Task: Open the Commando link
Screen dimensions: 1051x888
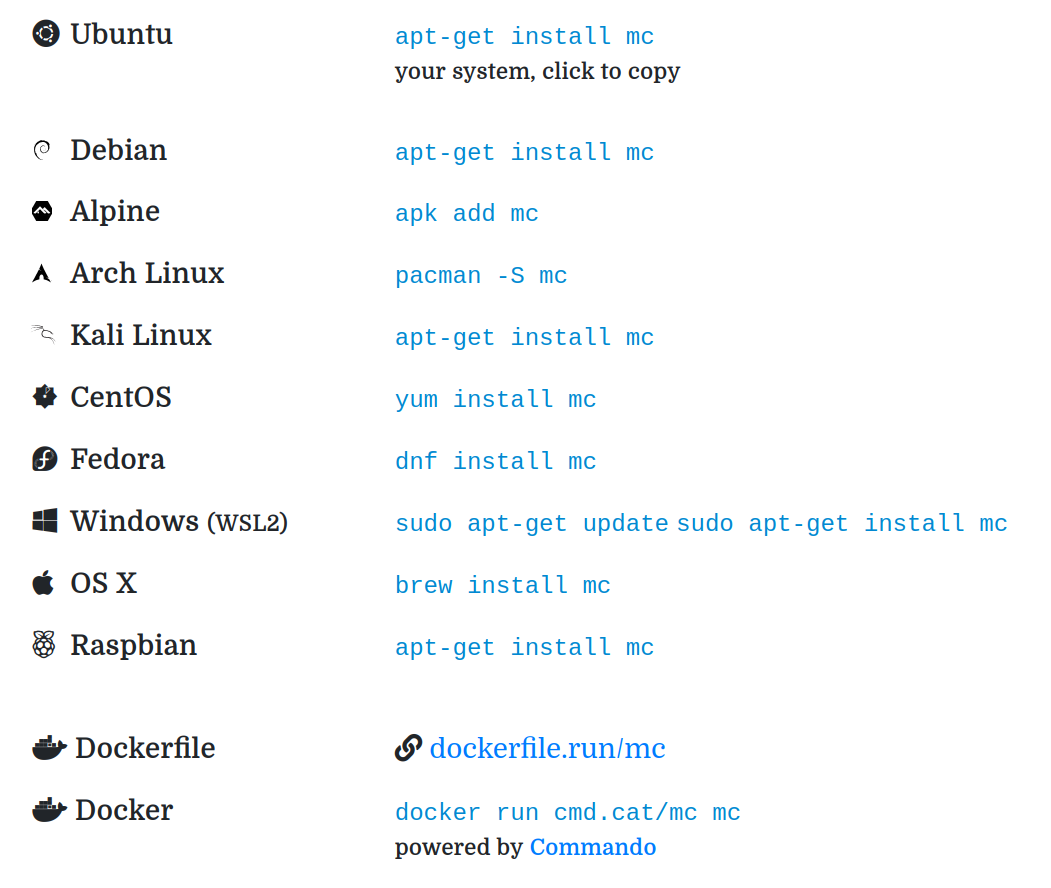Action: tap(592, 847)
